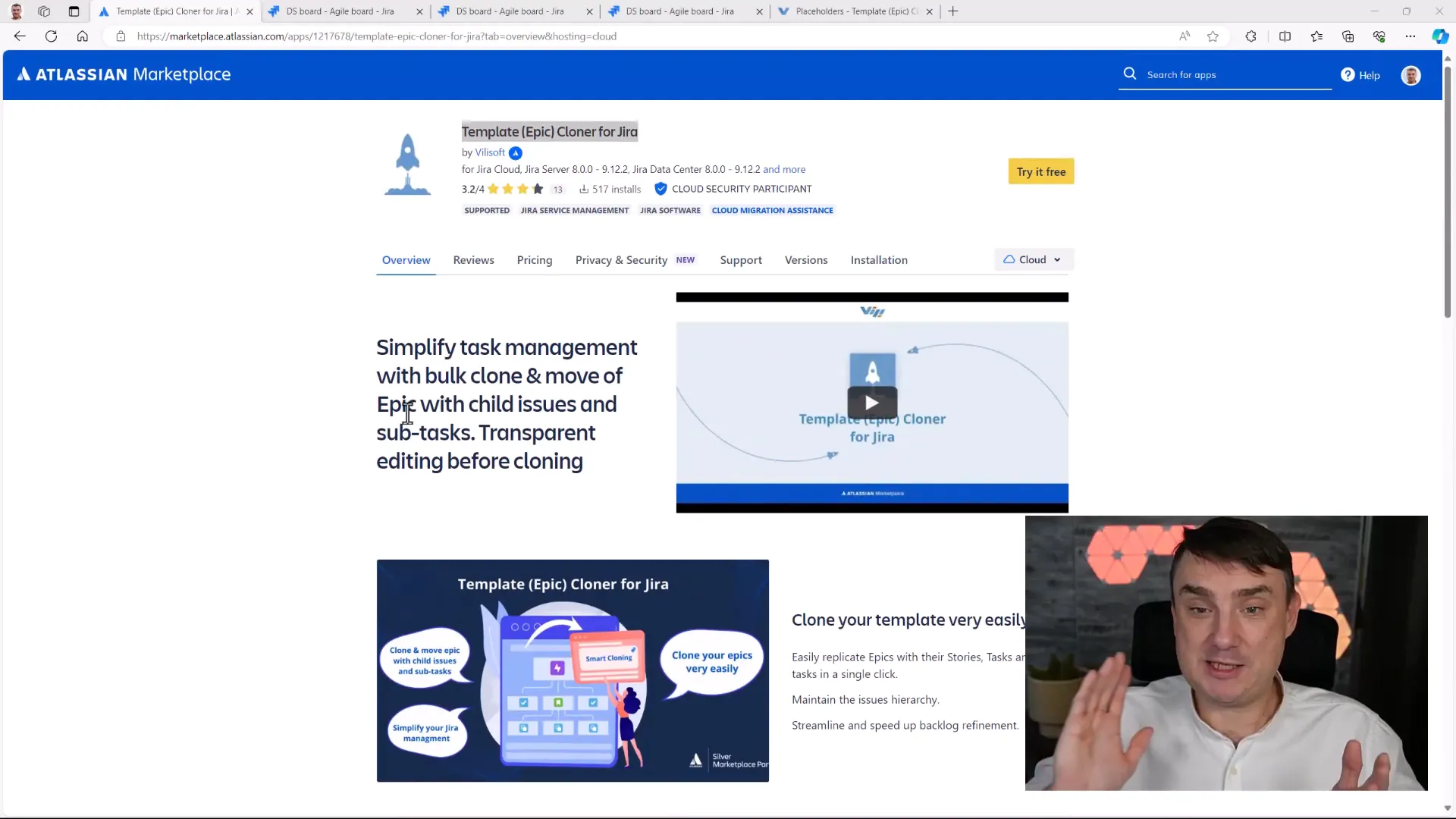Add this page to favorites with star icon
The width and height of the screenshot is (1456, 819).
click(x=1213, y=36)
